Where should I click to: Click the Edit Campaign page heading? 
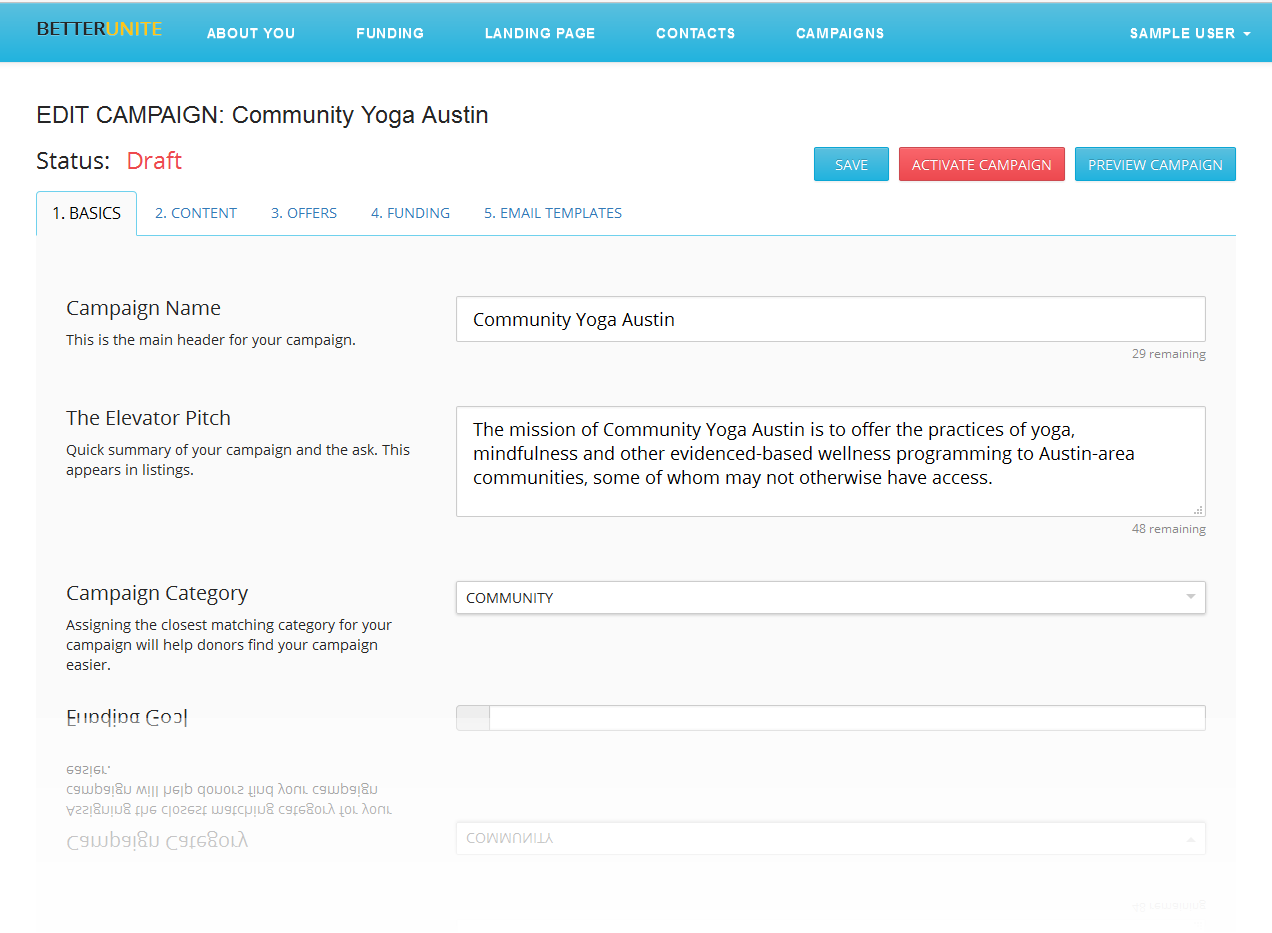click(262, 115)
